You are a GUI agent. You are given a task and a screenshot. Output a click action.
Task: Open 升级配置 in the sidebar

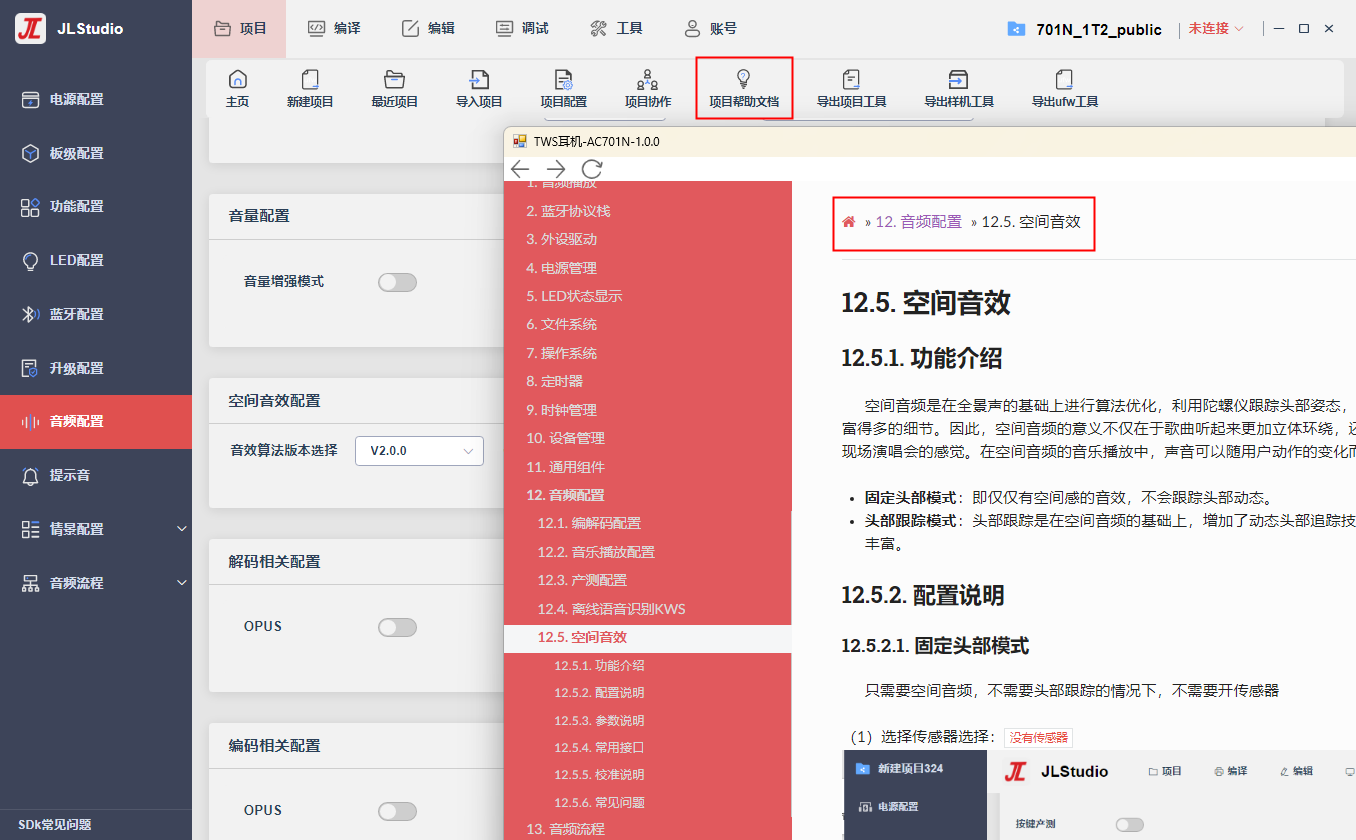pos(96,368)
